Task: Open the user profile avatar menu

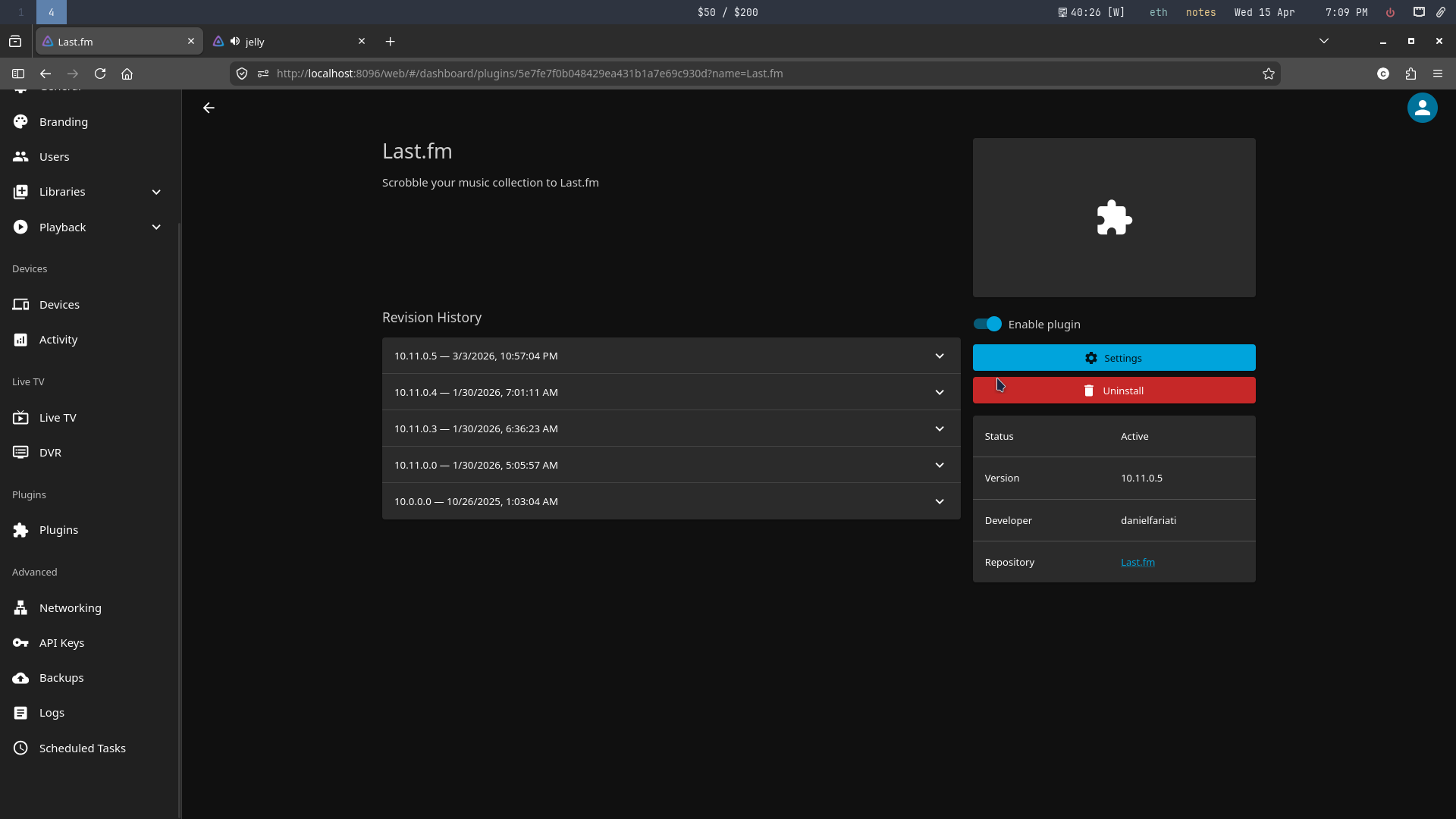Action: pyautogui.click(x=1422, y=108)
